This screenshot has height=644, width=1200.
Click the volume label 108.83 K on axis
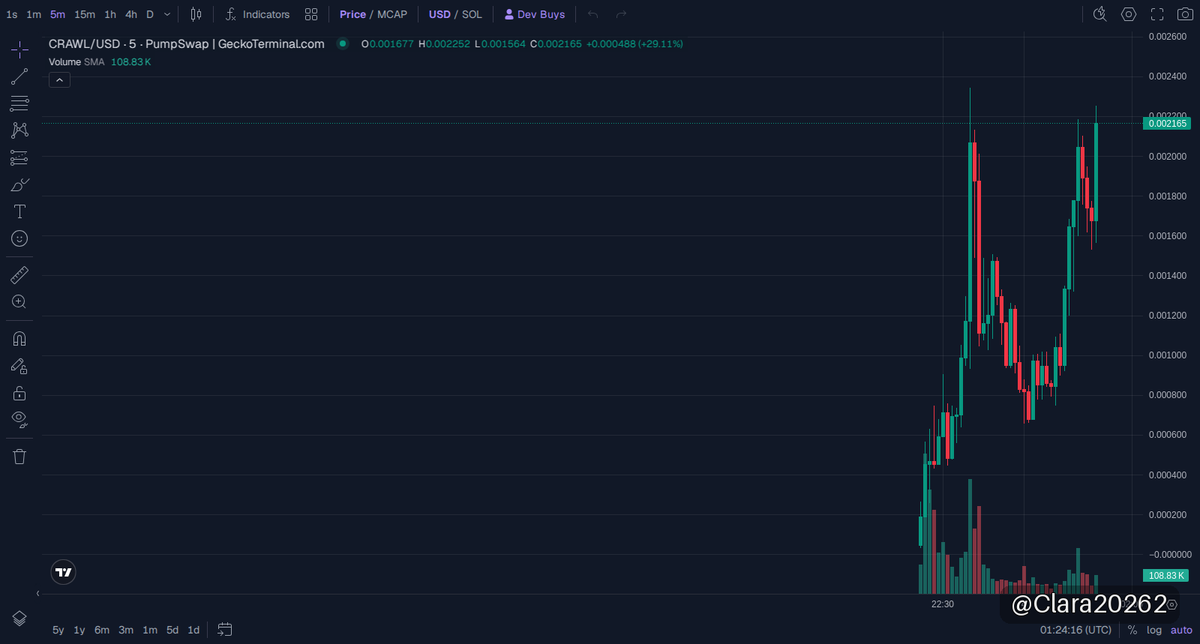[1166, 575]
